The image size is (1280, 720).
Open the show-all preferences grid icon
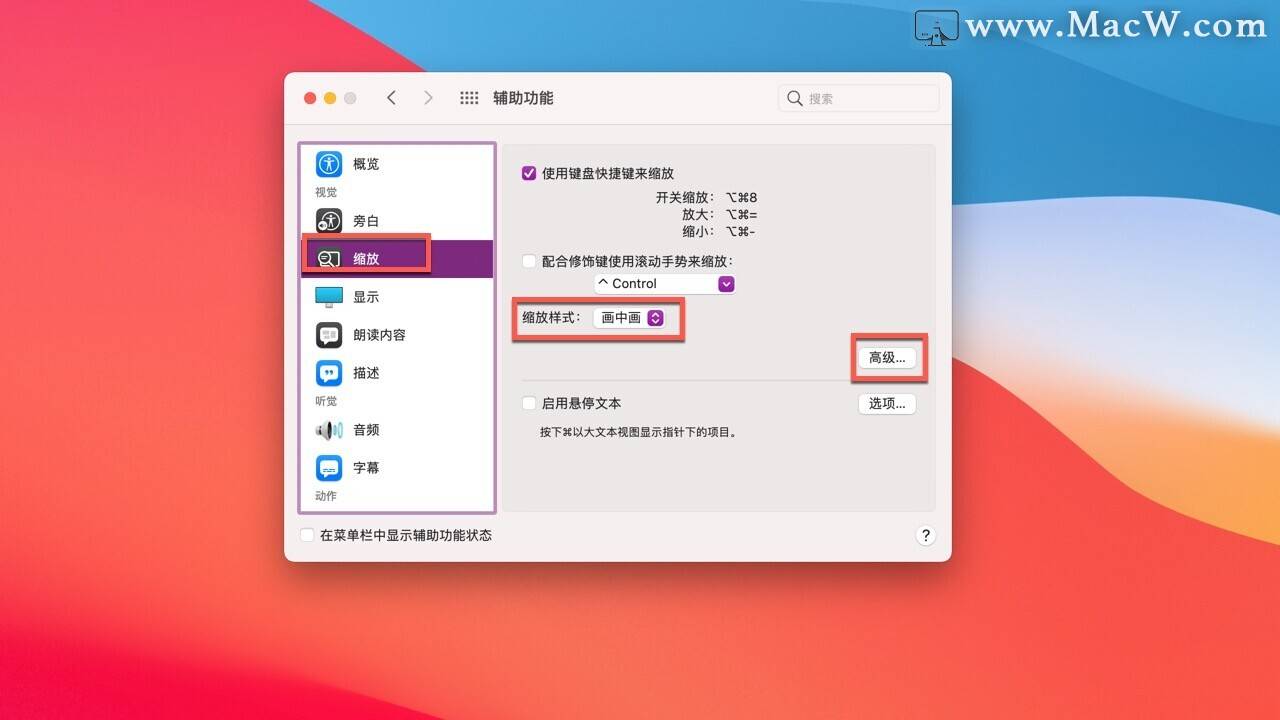pos(468,97)
